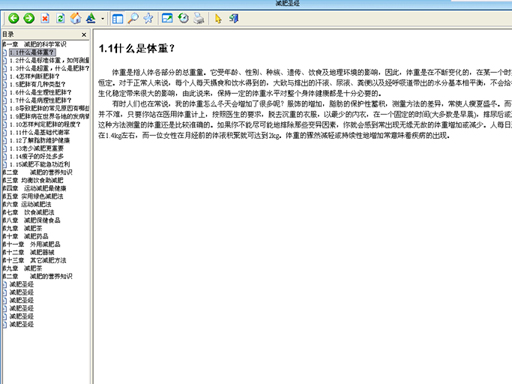This screenshot has height=384, width=512.
Task: Refresh the page using the green arrows icon
Action: 60,18
